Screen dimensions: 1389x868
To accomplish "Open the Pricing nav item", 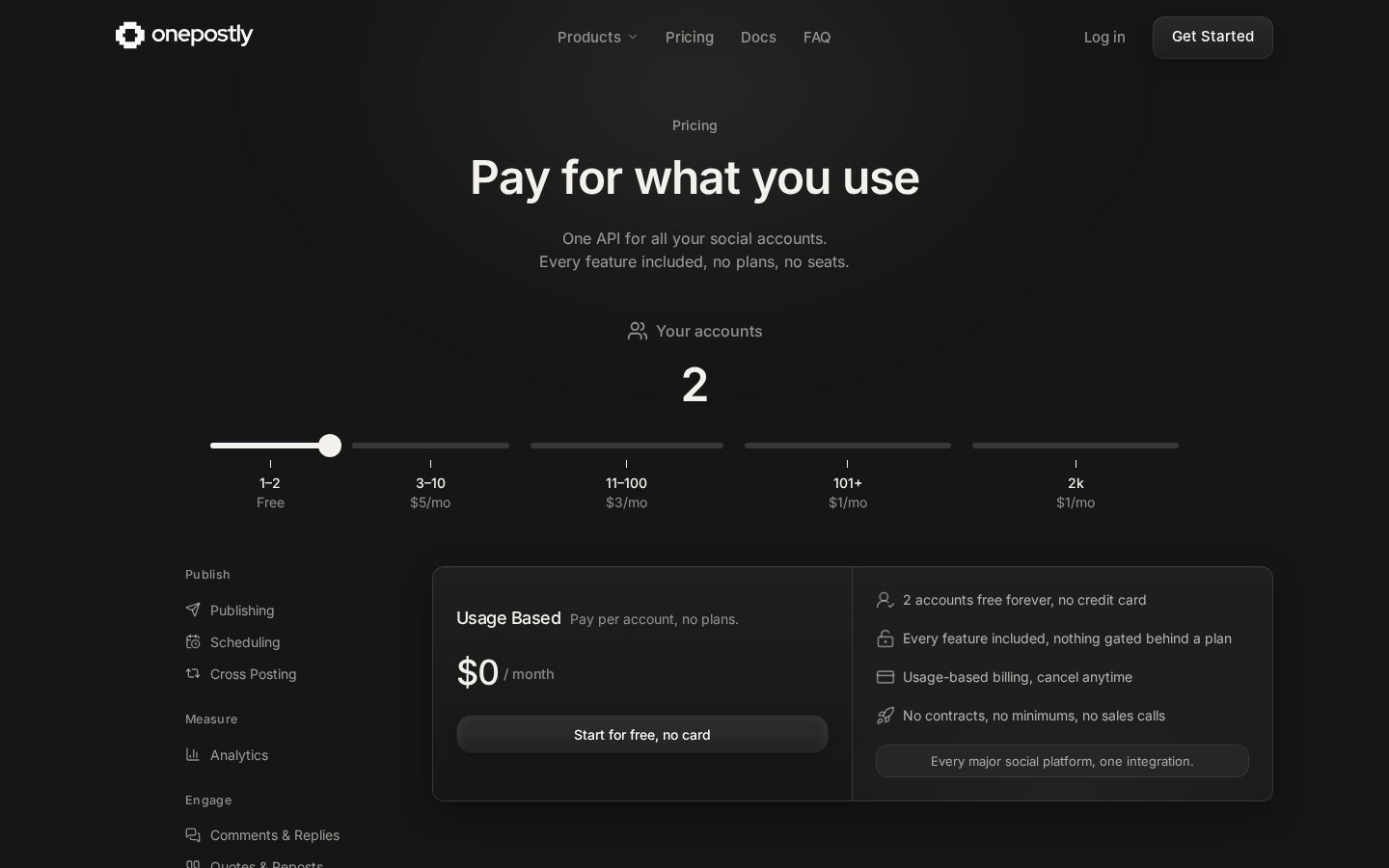I will pos(690,38).
